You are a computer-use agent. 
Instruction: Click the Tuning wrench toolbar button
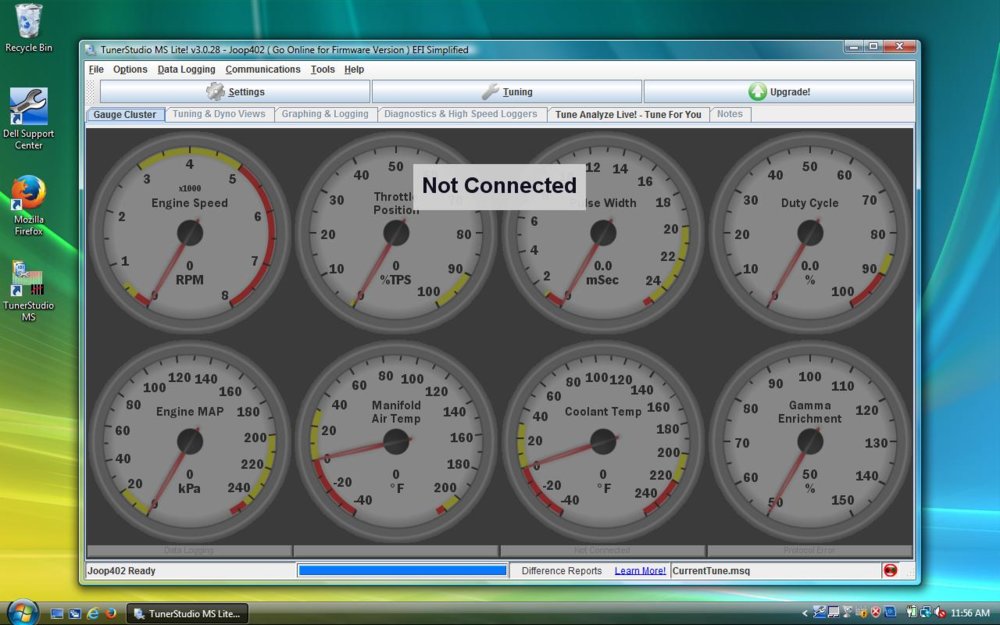[x=507, y=92]
